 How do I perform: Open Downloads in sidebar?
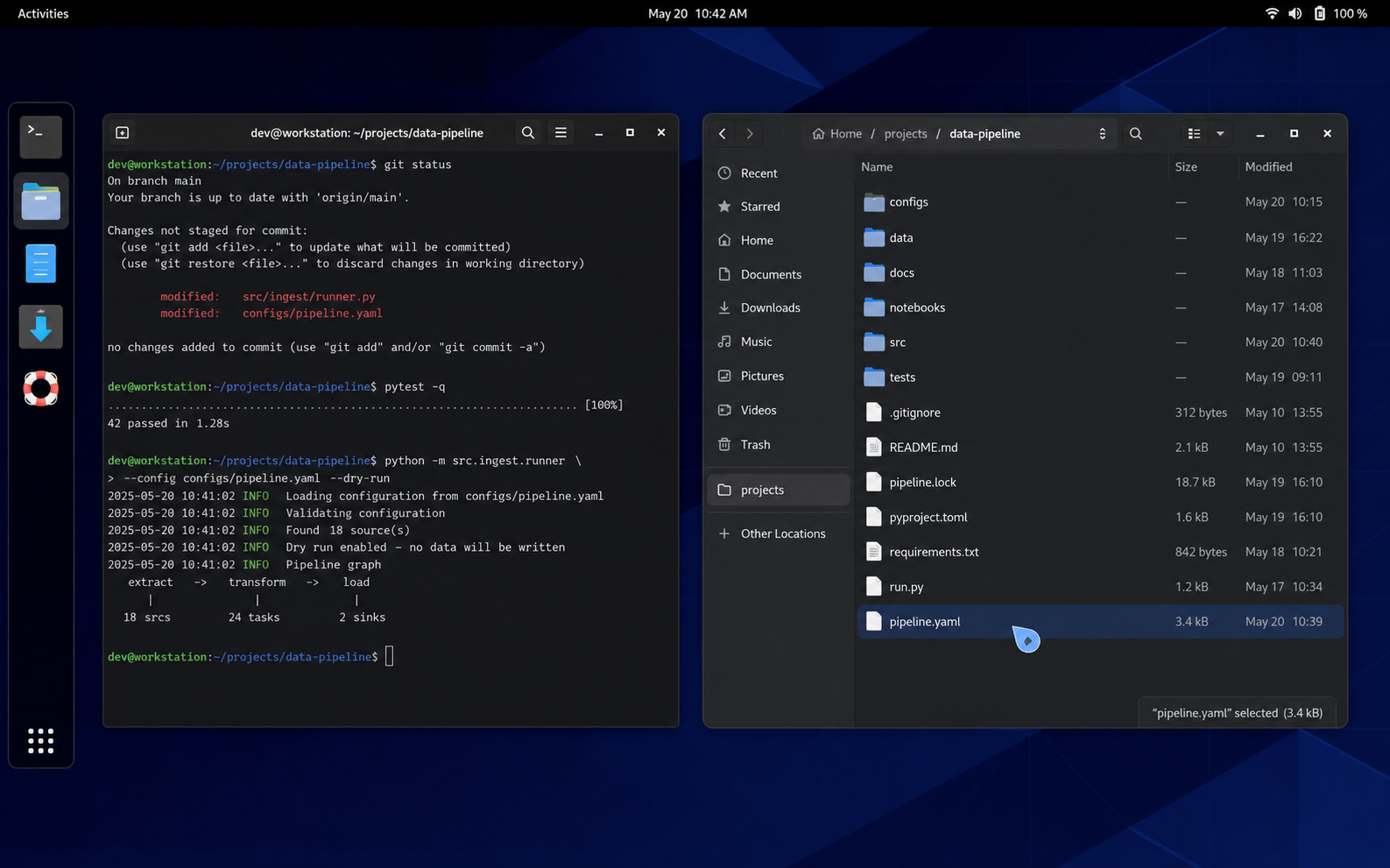pos(778,308)
